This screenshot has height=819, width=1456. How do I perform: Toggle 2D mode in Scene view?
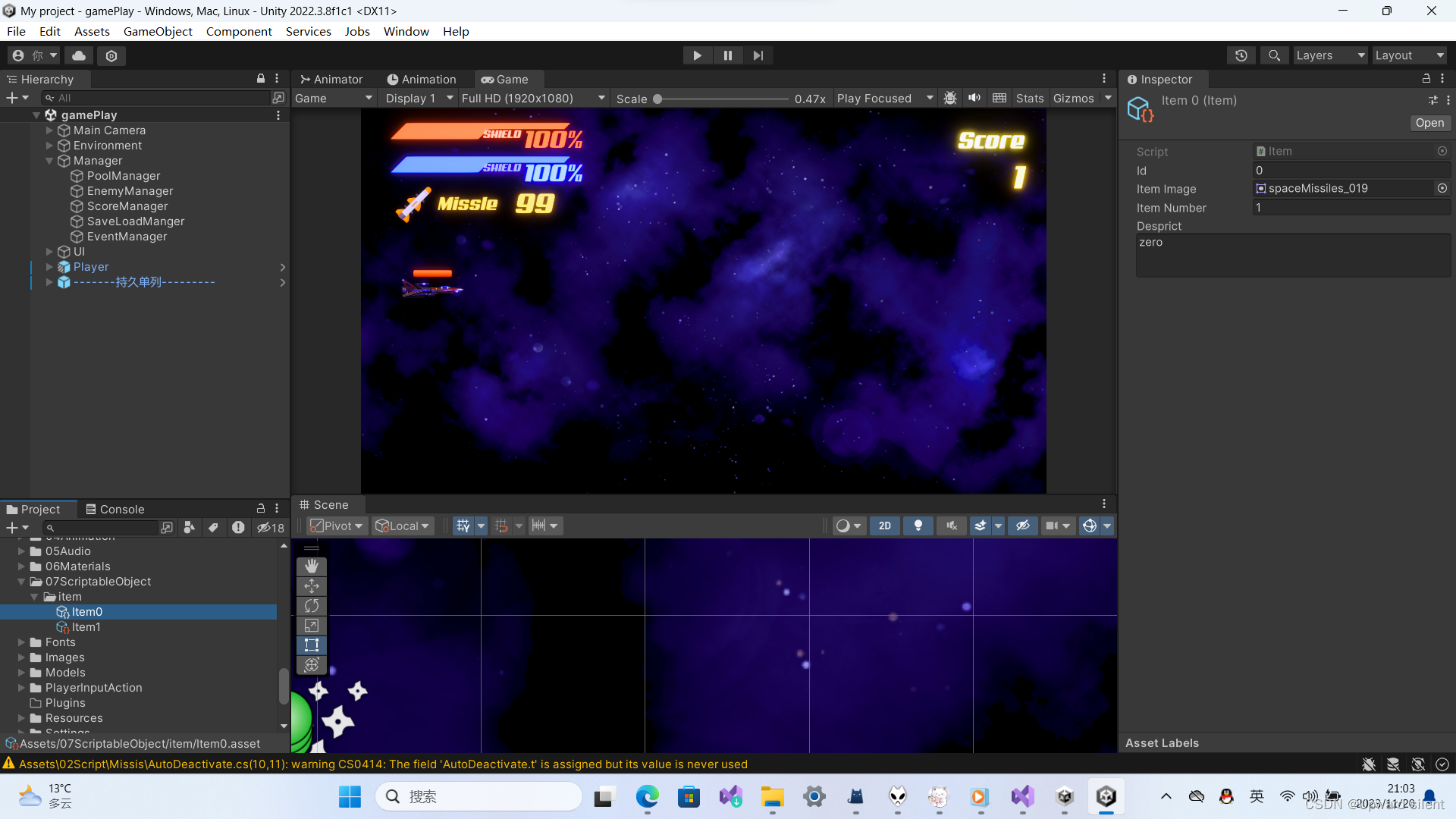tap(884, 526)
